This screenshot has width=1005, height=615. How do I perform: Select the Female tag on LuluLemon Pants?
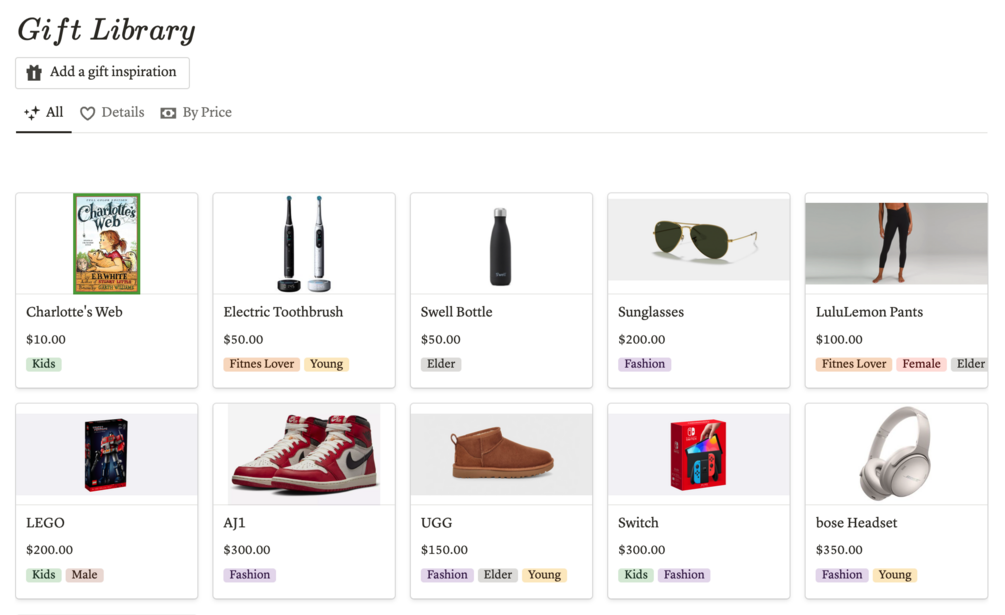[x=921, y=364]
